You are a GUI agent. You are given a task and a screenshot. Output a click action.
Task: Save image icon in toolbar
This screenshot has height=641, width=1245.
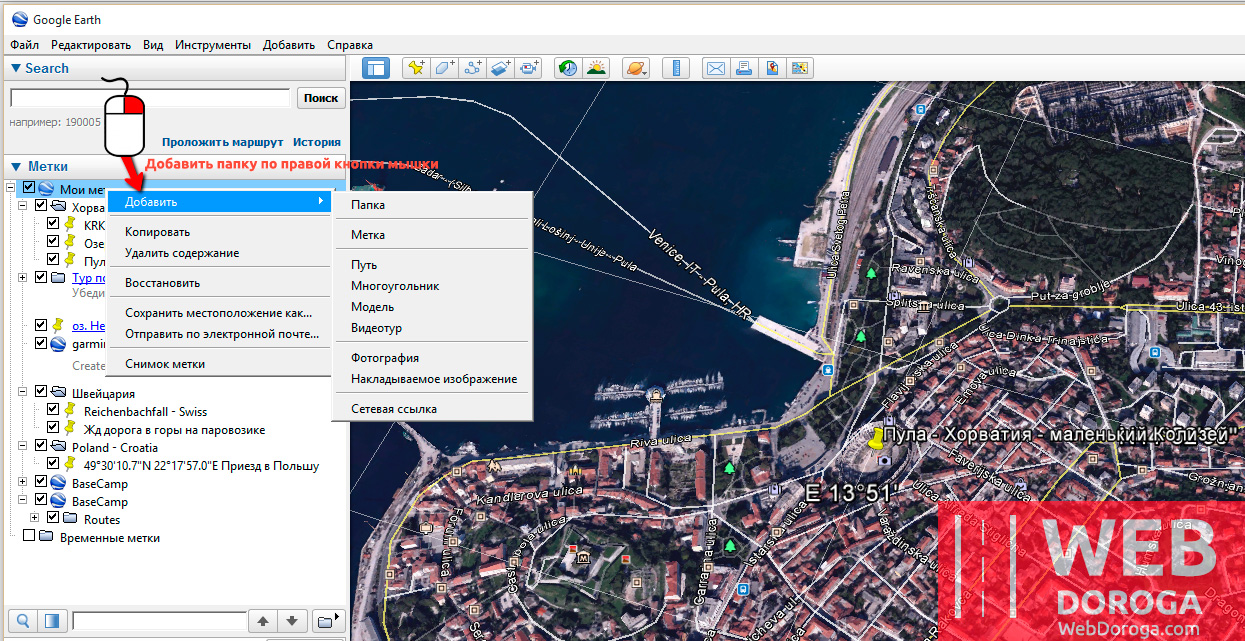click(799, 68)
